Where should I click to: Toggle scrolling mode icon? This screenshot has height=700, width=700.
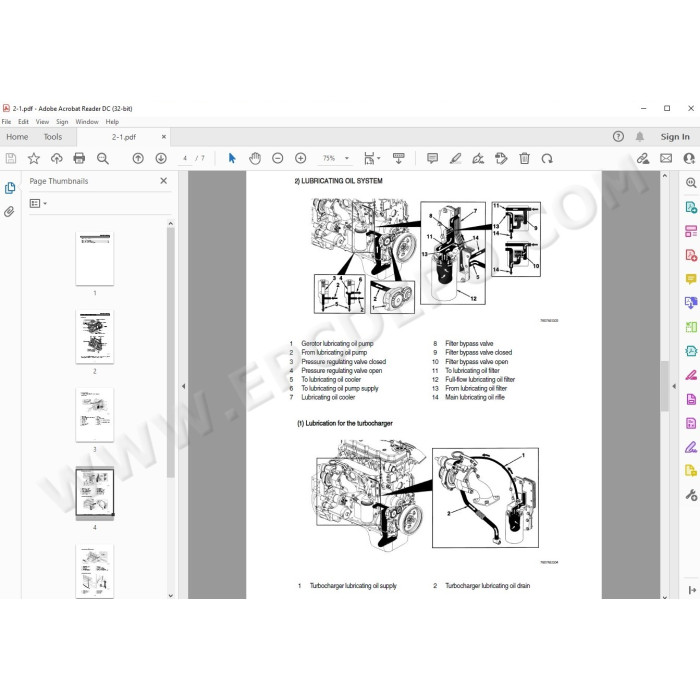pyautogui.click(x=399, y=158)
